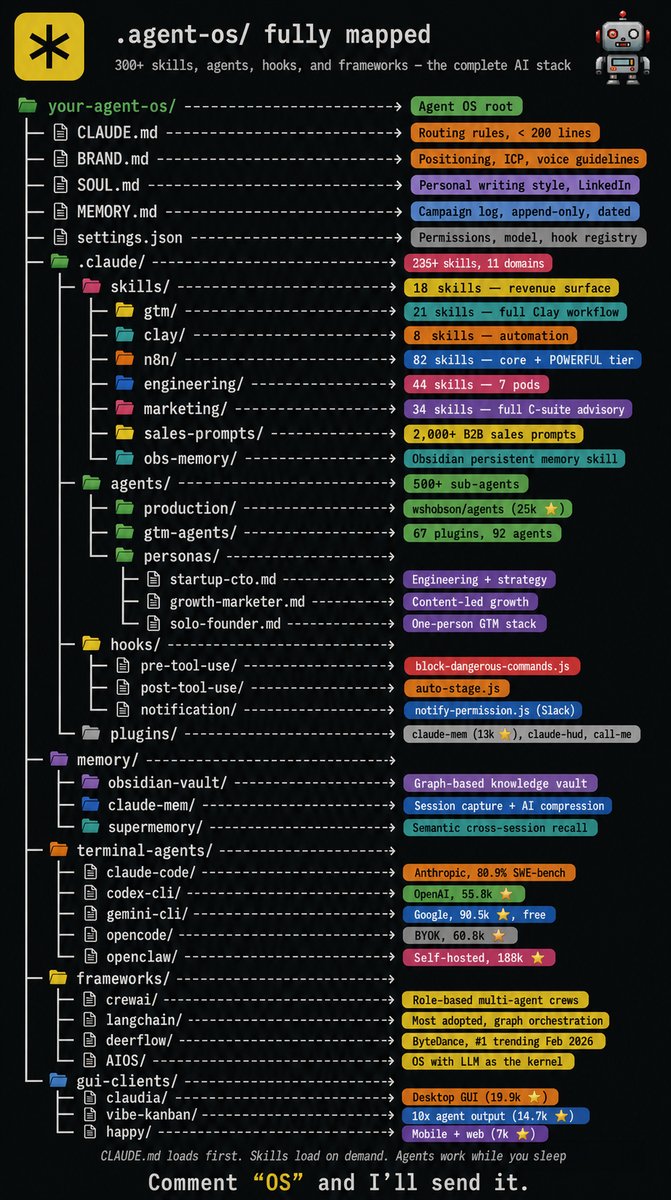Click the orange n8n folder icon
The height and width of the screenshot is (1200, 671).
pos(124,360)
